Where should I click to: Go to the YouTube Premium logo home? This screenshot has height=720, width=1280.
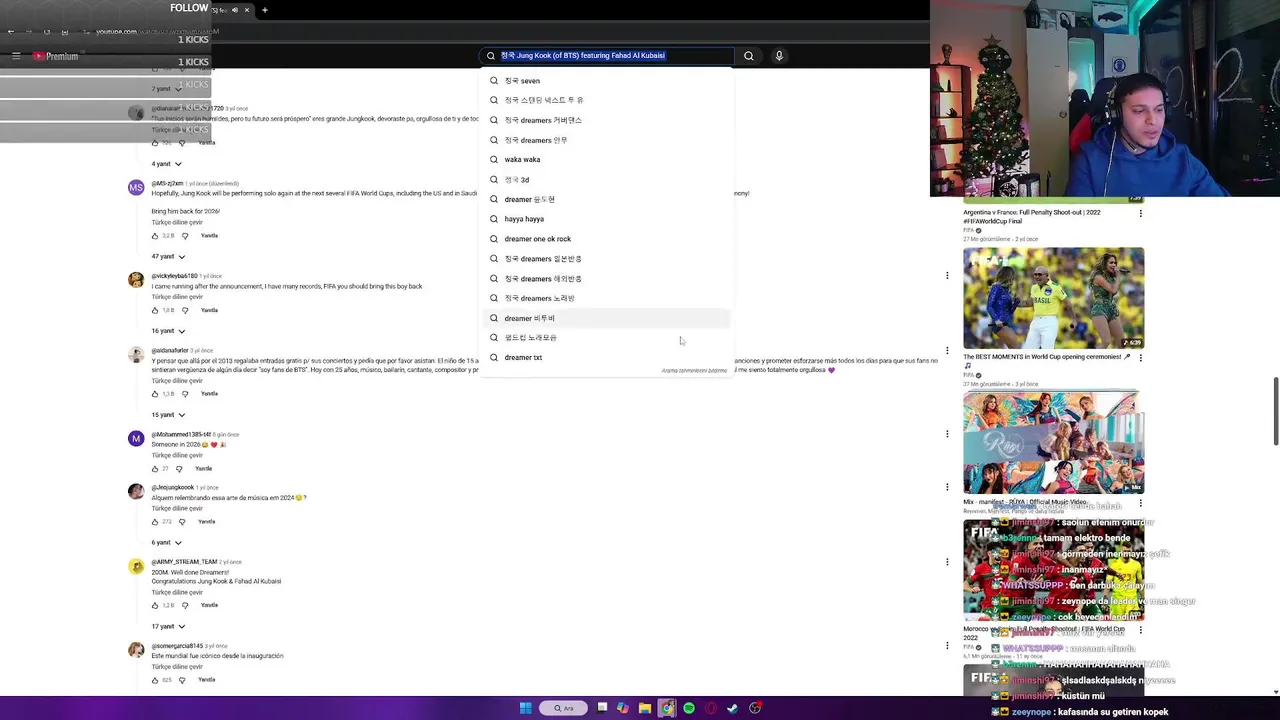pos(56,56)
